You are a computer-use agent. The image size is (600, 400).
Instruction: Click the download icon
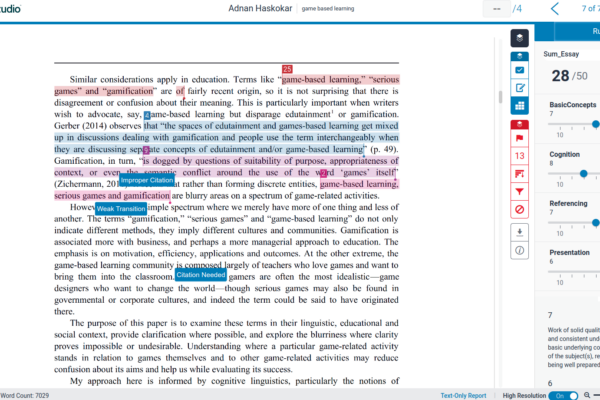(519, 232)
